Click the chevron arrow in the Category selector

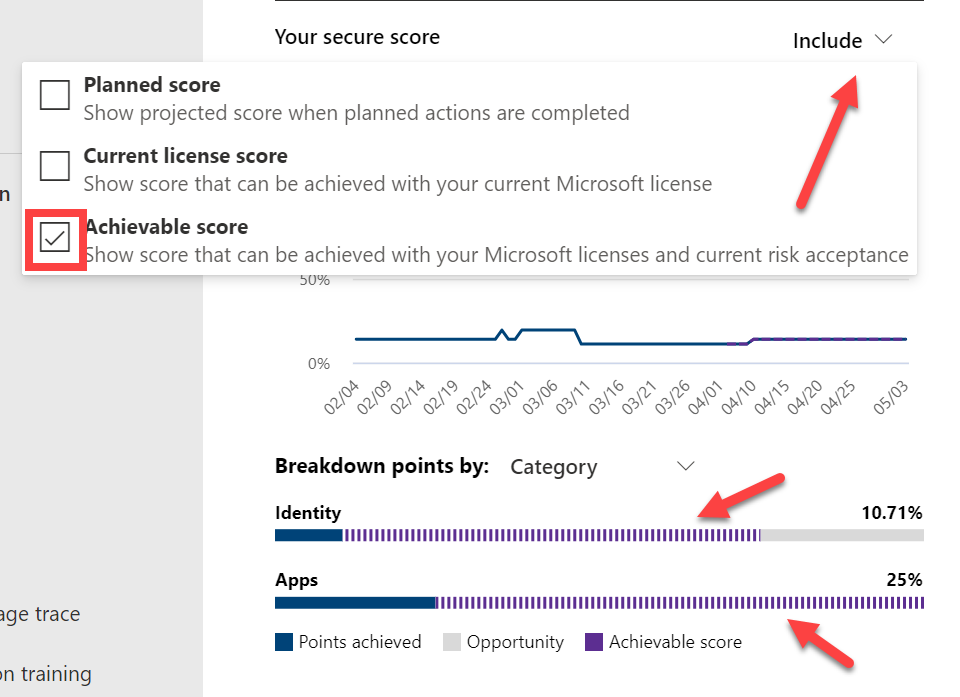coord(685,466)
